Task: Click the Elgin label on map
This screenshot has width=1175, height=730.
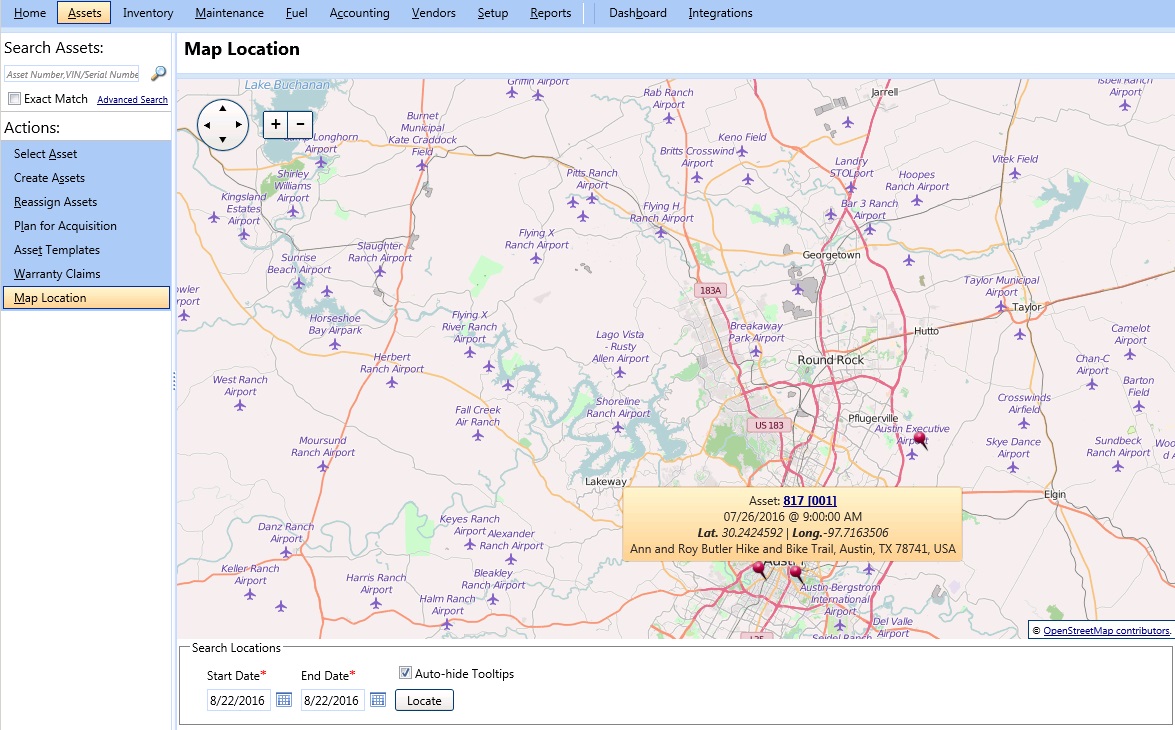Action: [1055, 495]
